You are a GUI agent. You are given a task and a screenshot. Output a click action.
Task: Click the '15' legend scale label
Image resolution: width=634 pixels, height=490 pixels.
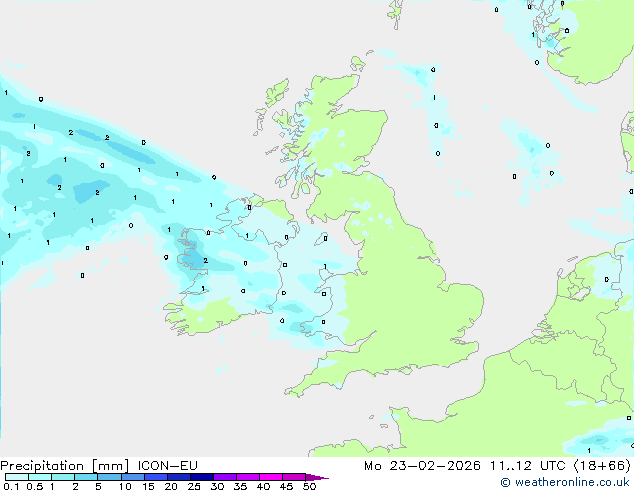[148, 486]
